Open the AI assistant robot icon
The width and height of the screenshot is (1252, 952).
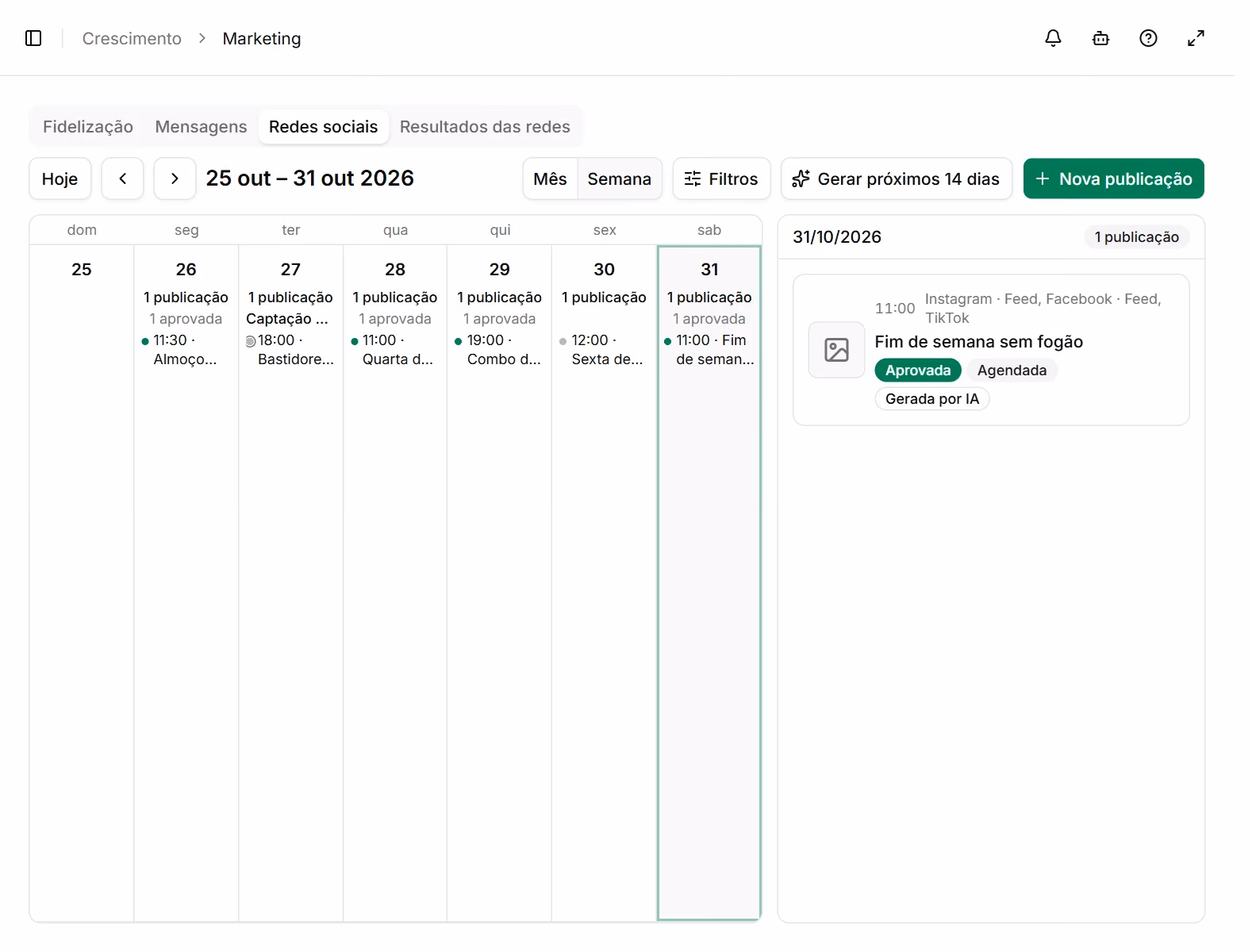1100,38
